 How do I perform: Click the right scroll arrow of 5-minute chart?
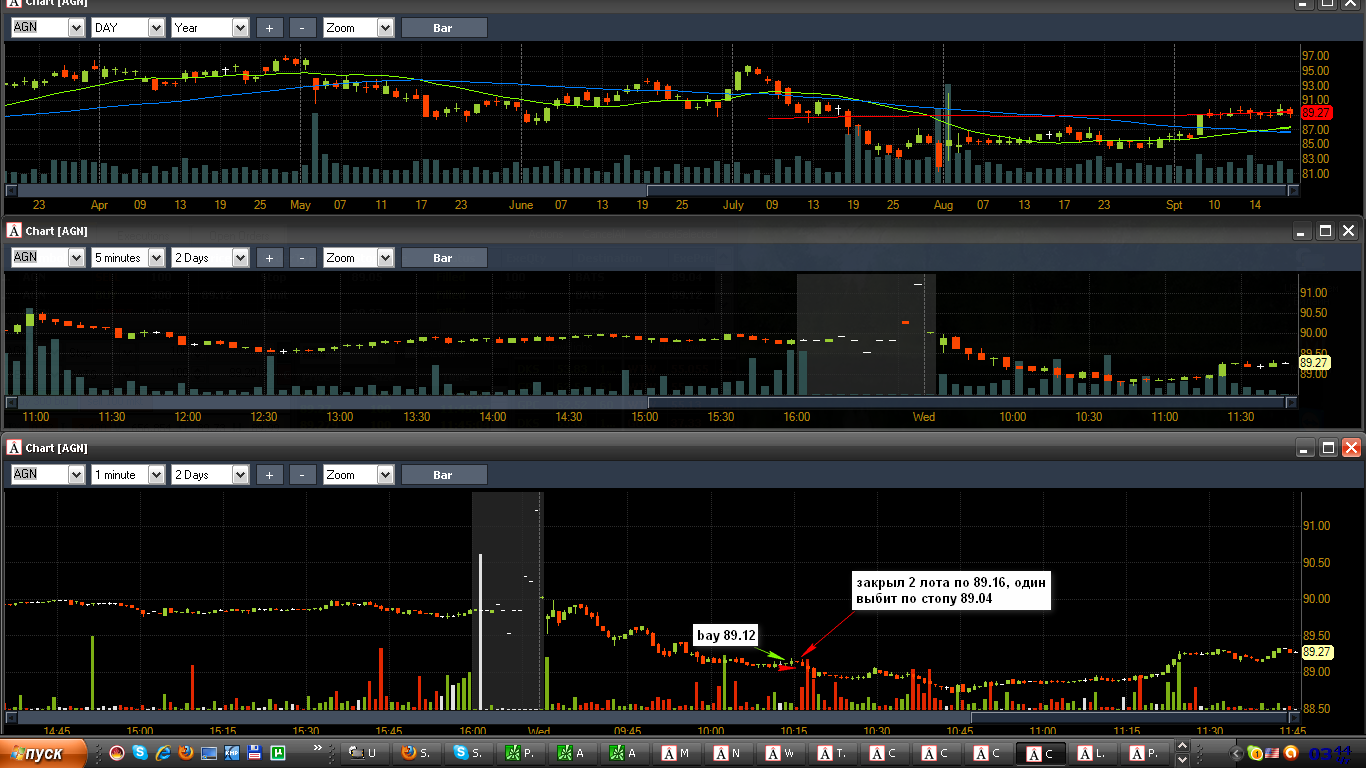pyautogui.click(x=1292, y=402)
